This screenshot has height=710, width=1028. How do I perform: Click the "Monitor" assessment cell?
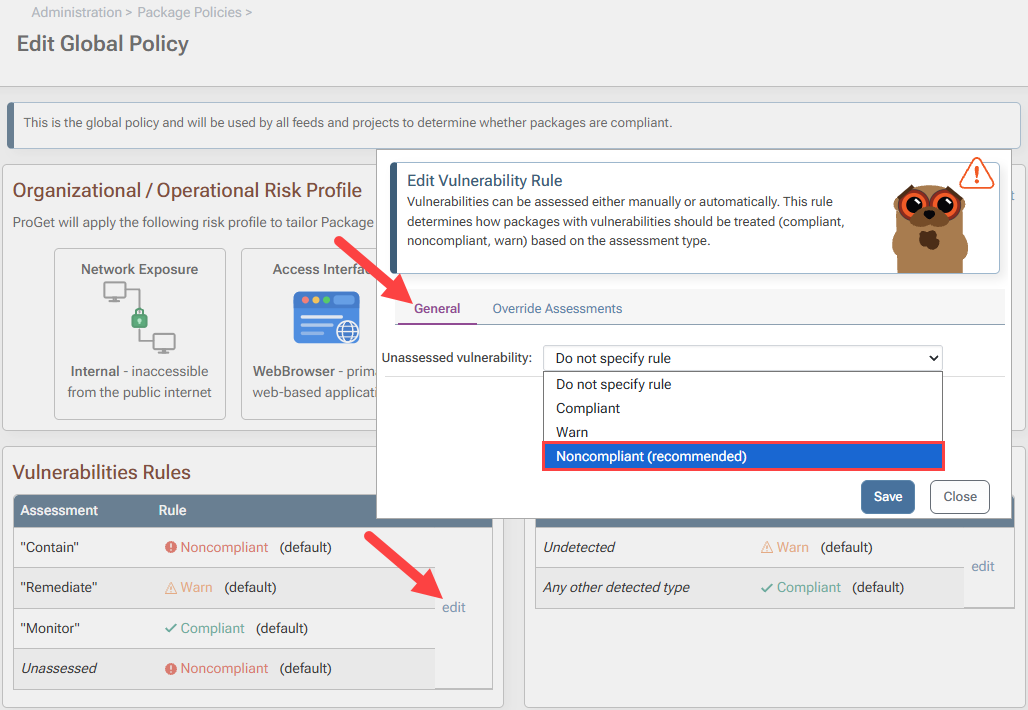(x=50, y=628)
